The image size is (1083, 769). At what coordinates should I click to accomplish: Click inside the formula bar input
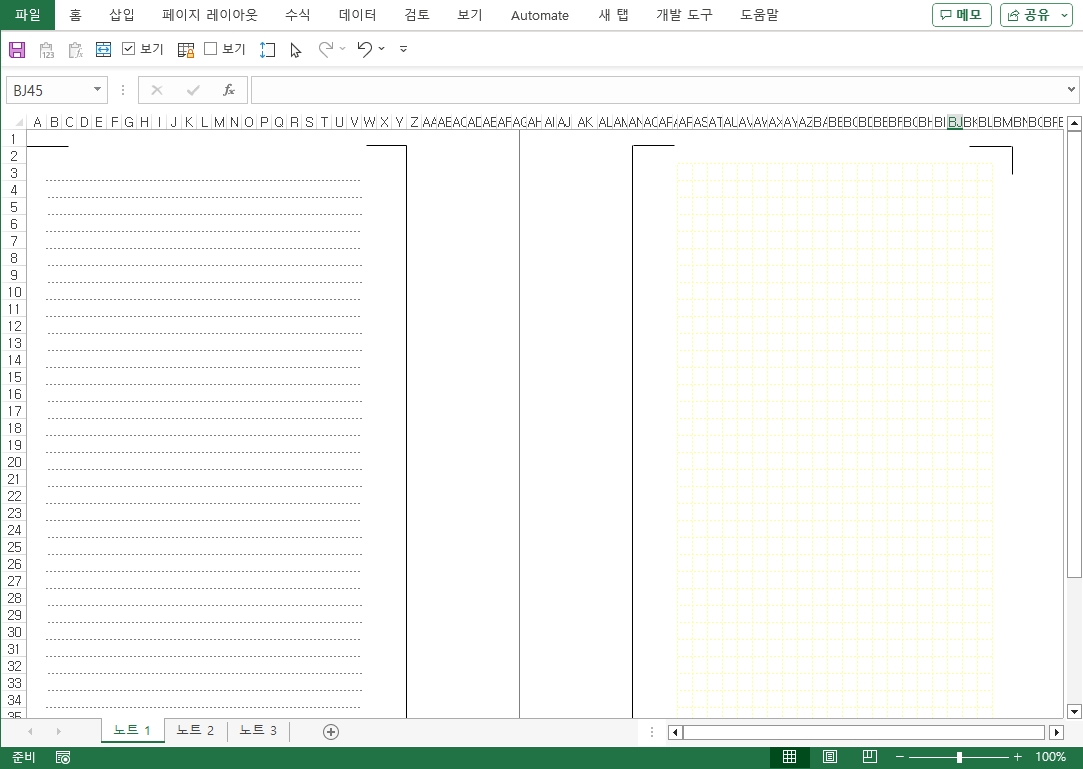(656, 91)
